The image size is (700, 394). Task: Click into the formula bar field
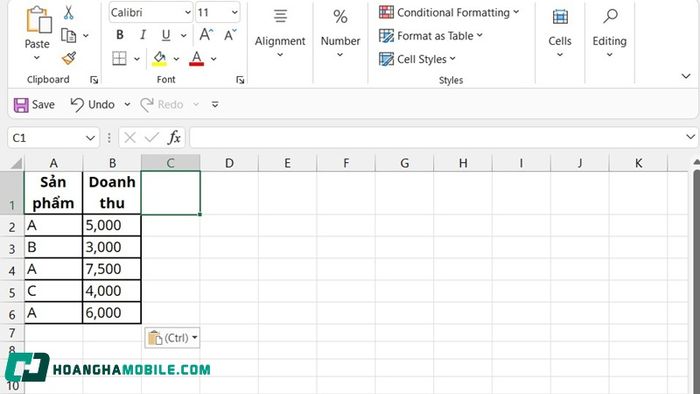(436, 138)
